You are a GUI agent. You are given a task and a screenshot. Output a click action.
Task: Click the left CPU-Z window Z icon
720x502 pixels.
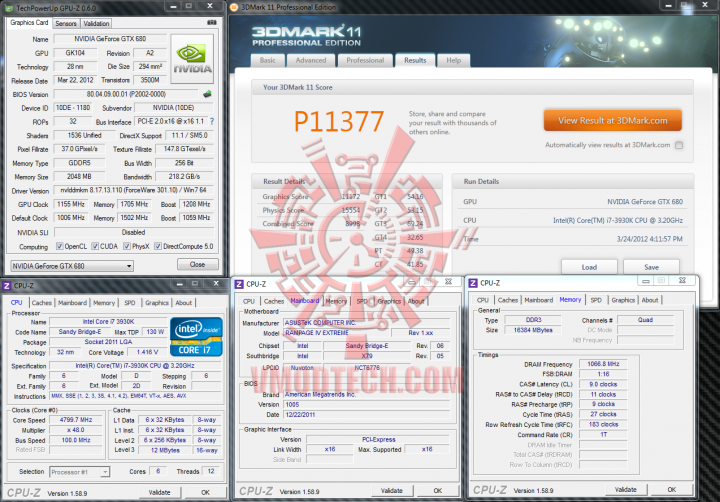[7, 286]
